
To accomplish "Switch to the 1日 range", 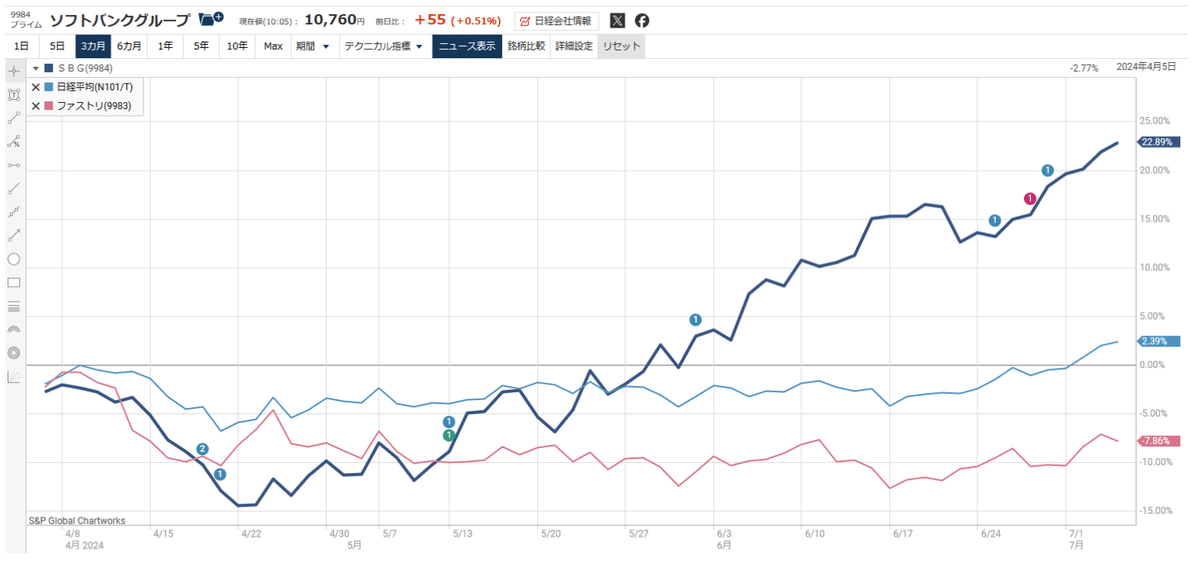I will [22, 46].
